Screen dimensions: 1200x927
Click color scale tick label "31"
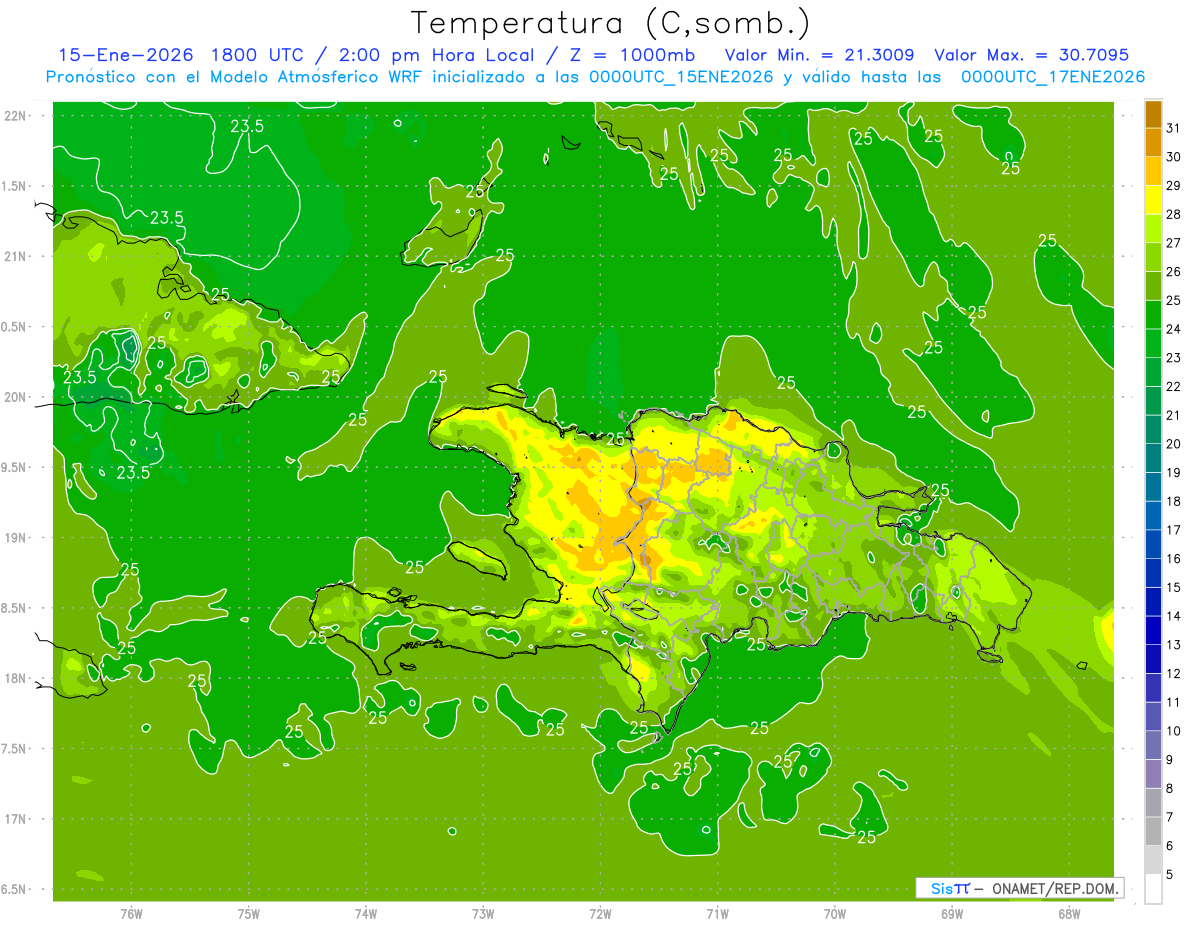coord(1174,128)
